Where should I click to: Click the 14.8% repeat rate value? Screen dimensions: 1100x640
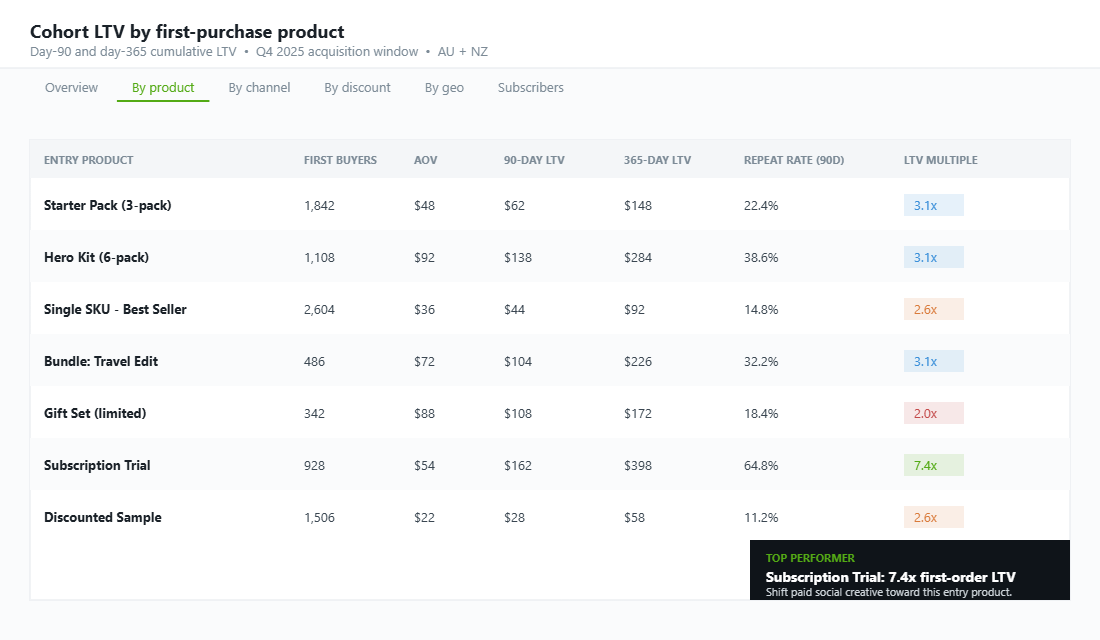point(761,309)
